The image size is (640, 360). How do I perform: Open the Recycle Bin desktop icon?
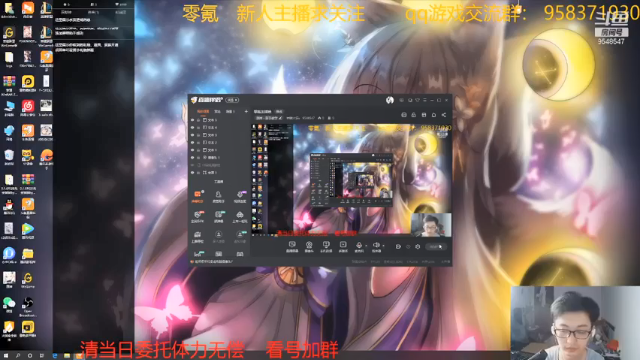tap(9, 156)
